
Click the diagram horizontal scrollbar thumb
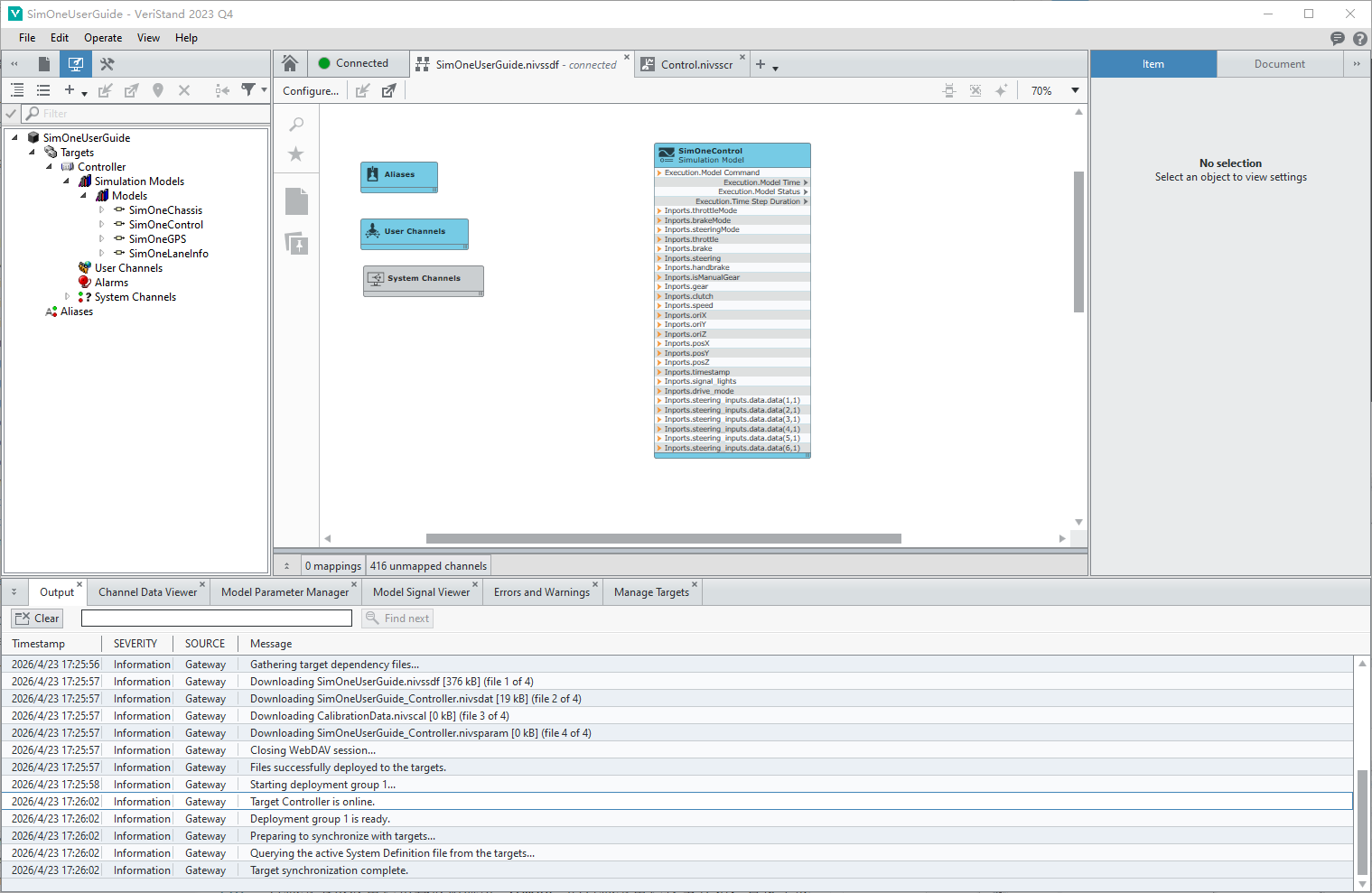(664, 538)
